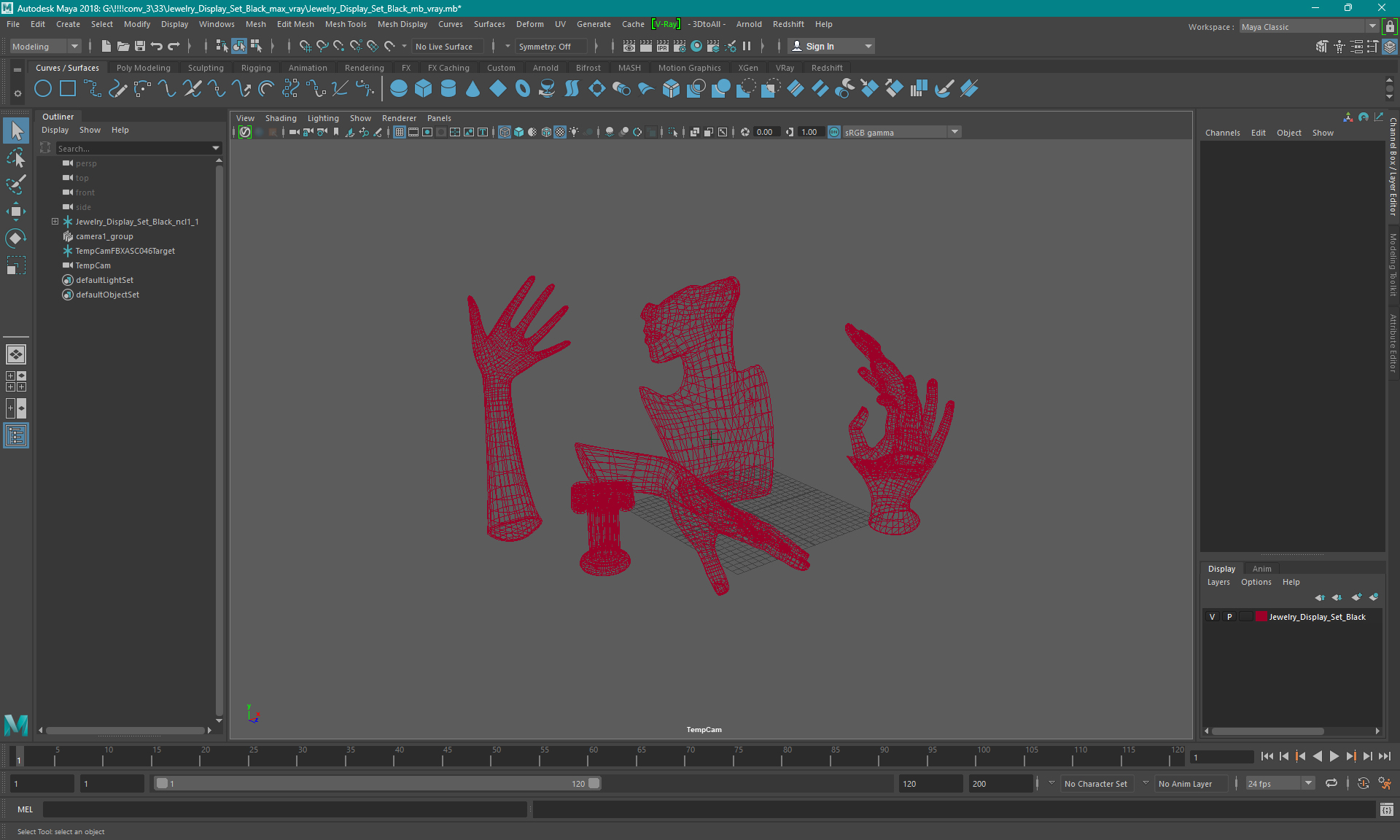Image resolution: width=1400 pixels, height=840 pixels.
Task: Click the Symmetry: Off button
Action: click(551, 47)
